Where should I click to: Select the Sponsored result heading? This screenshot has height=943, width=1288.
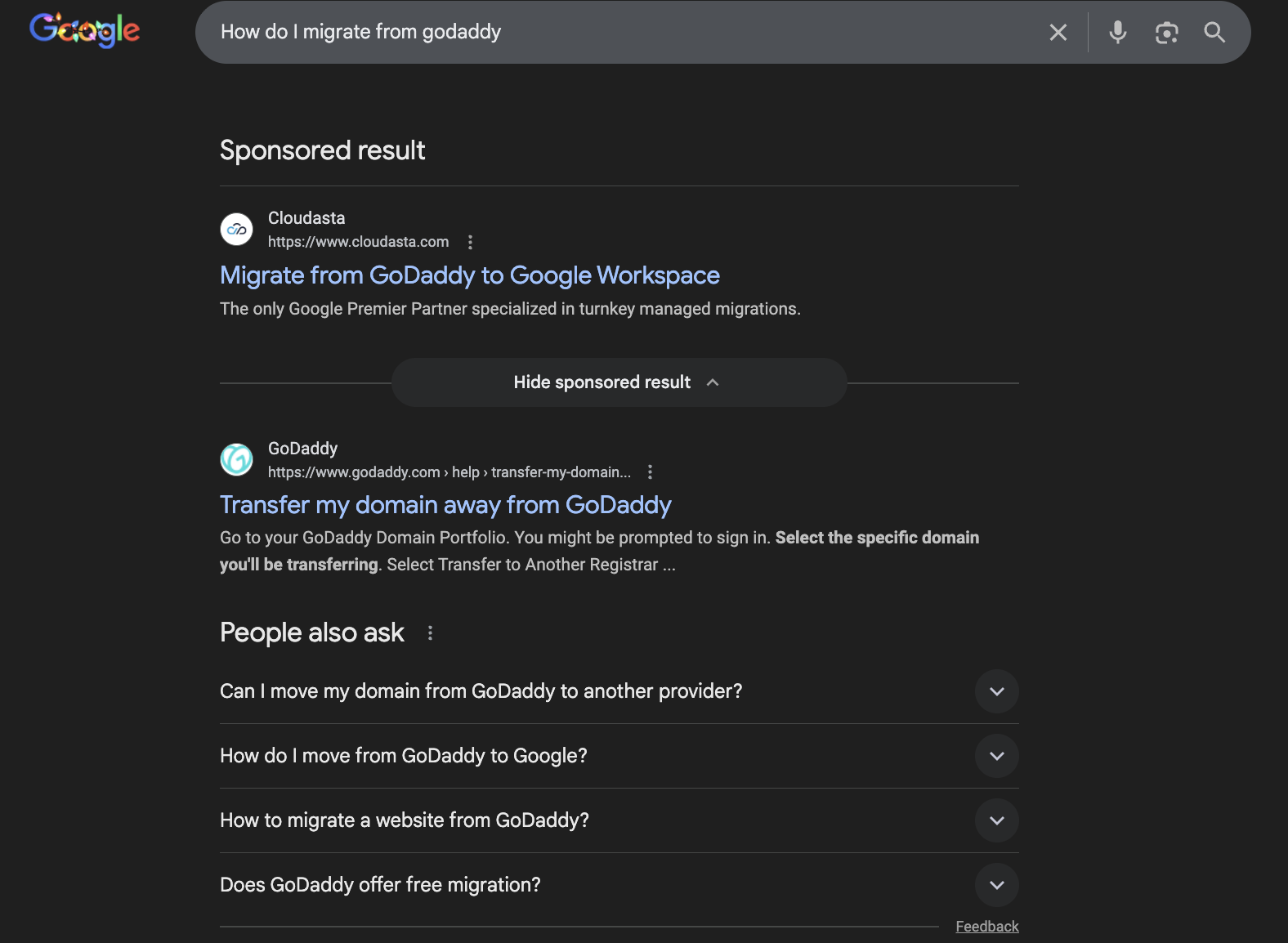click(322, 150)
